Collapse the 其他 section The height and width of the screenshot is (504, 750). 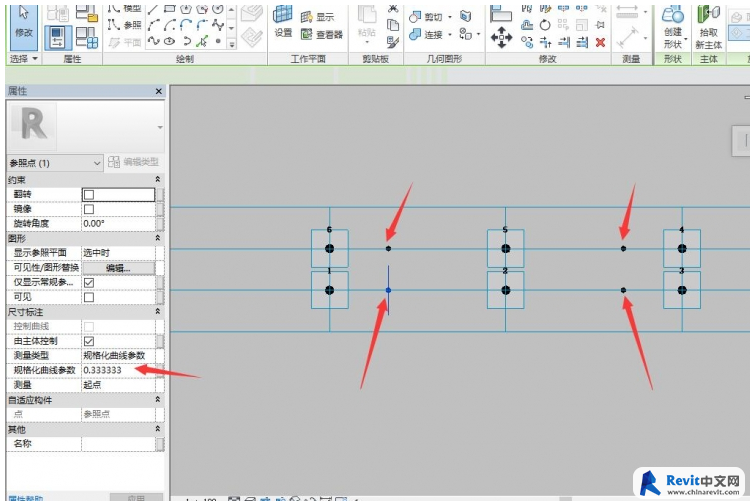click(x=157, y=429)
